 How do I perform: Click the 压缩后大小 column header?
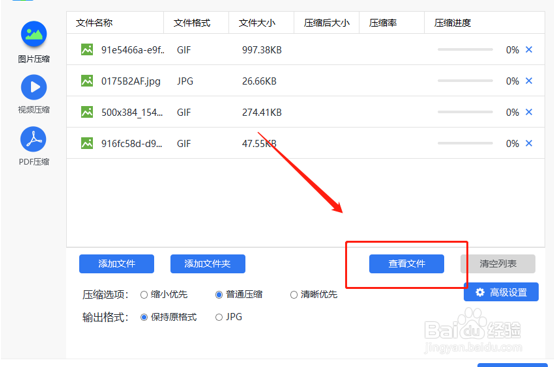[327, 23]
